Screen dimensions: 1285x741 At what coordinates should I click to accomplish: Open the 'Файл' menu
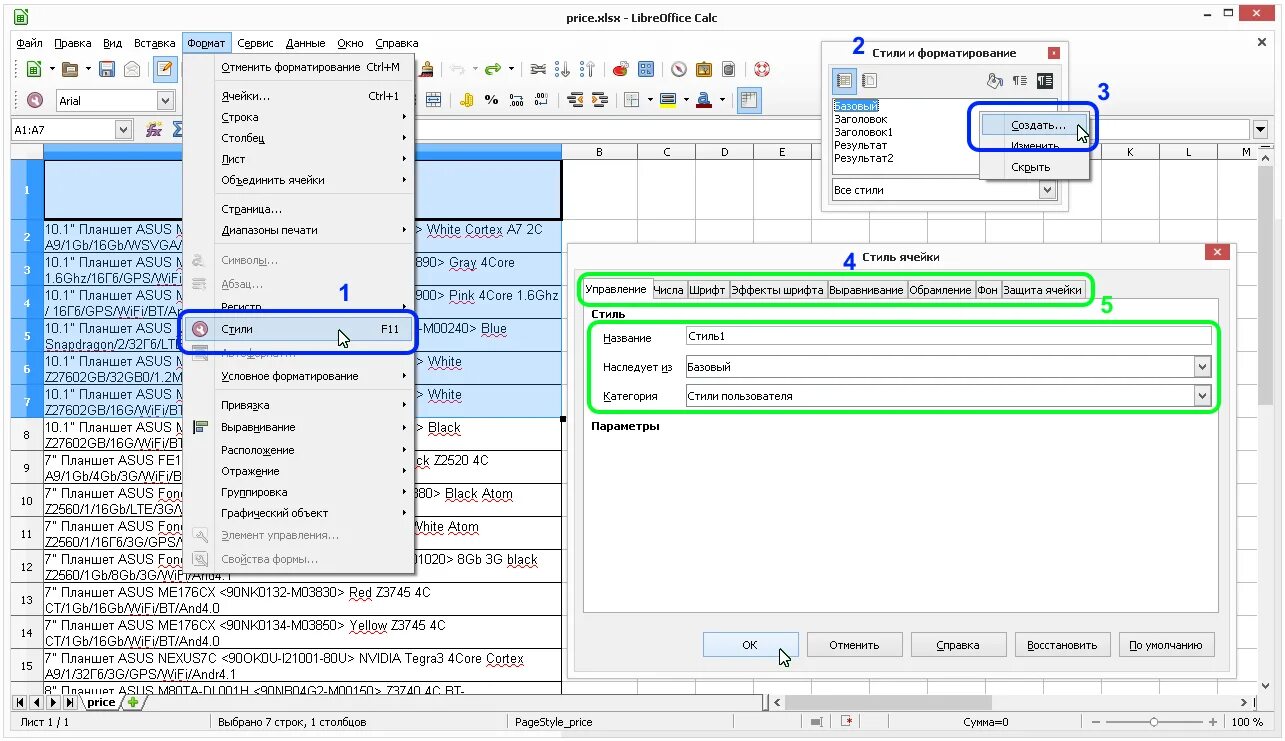[29, 44]
